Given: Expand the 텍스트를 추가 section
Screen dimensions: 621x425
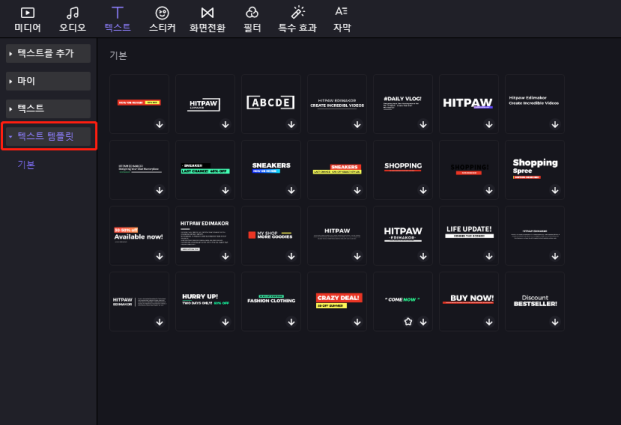Looking at the screenshot, I should click(48, 53).
